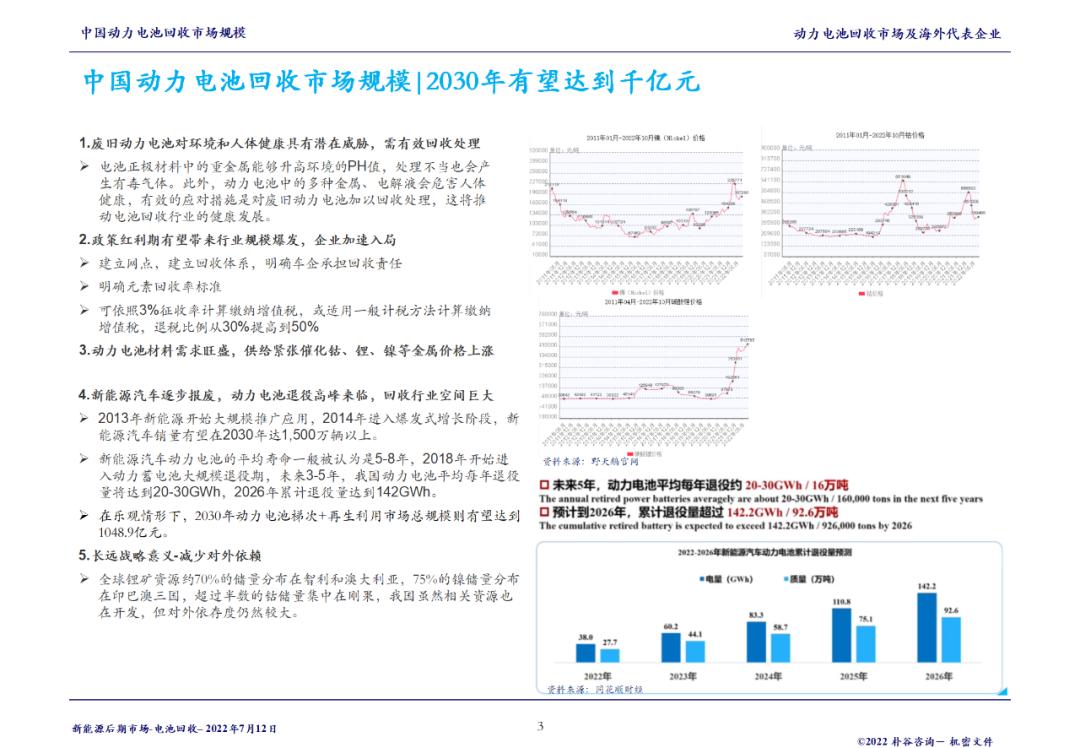
Task: Click axis label 2024年 in bar chart
Action: tap(768, 676)
